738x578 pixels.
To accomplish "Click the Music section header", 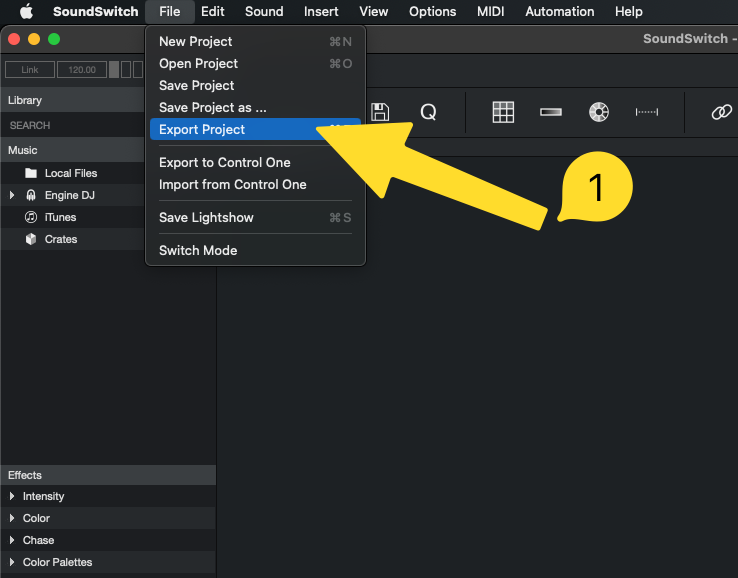I will pos(73,150).
